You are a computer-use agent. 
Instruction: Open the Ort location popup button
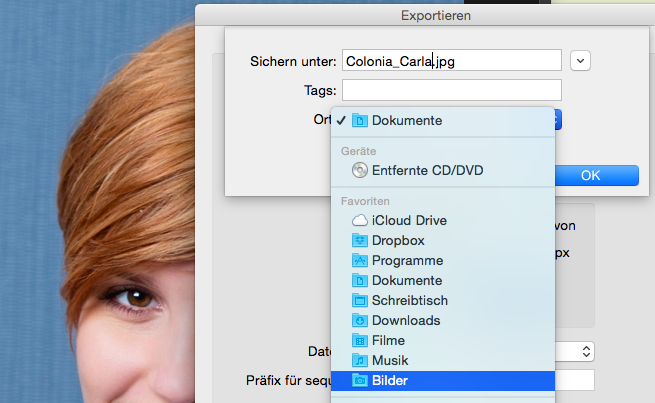pyautogui.click(x=558, y=120)
